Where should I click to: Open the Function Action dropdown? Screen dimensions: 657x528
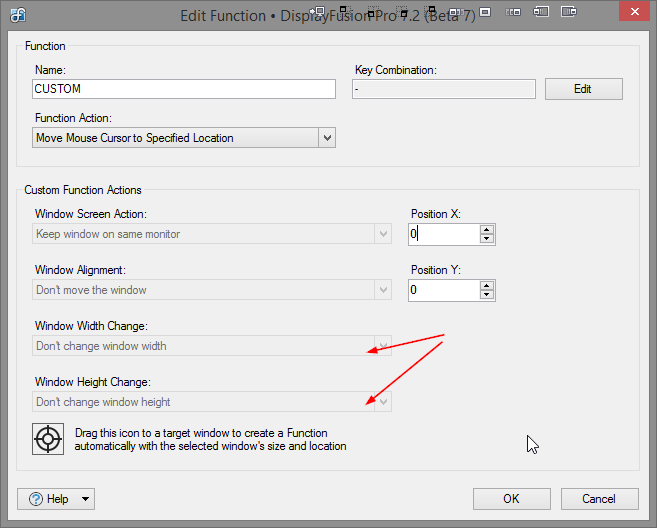click(x=326, y=138)
